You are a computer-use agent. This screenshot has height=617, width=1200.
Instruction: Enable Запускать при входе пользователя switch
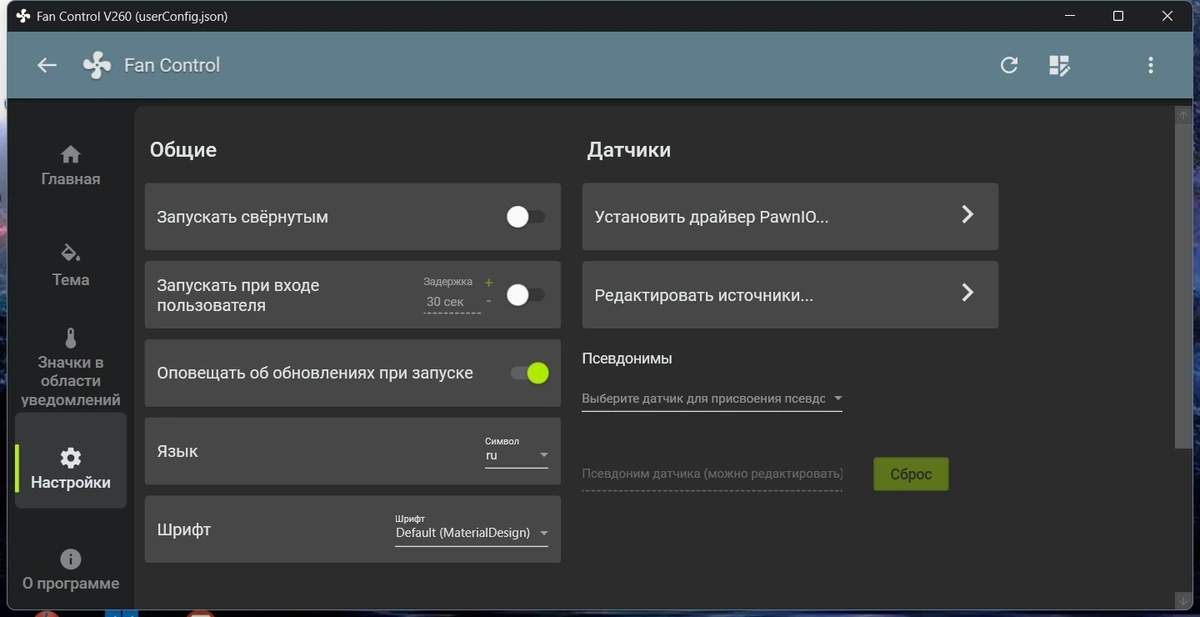[526, 295]
